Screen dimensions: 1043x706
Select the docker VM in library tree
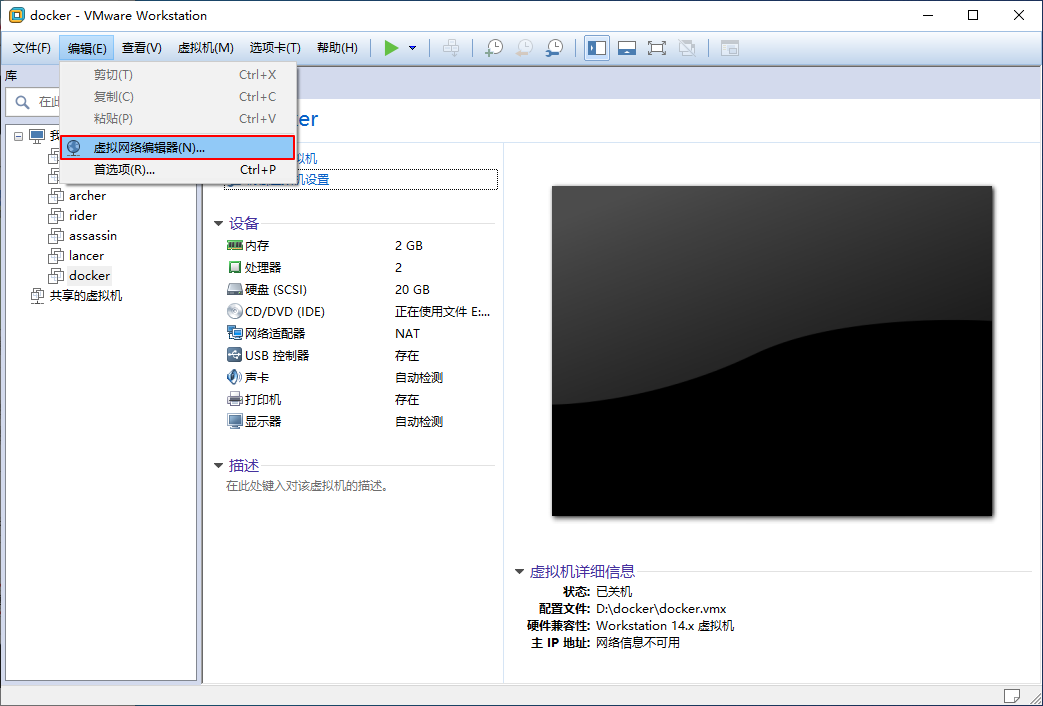click(x=89, y=275)
